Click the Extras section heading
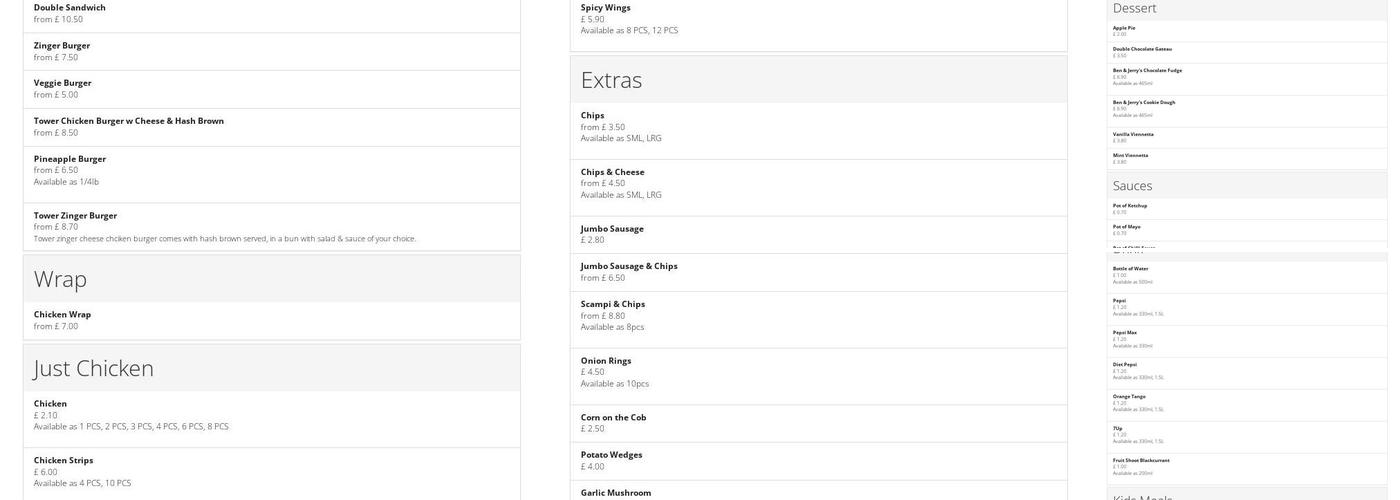 [x=611, y=80]
